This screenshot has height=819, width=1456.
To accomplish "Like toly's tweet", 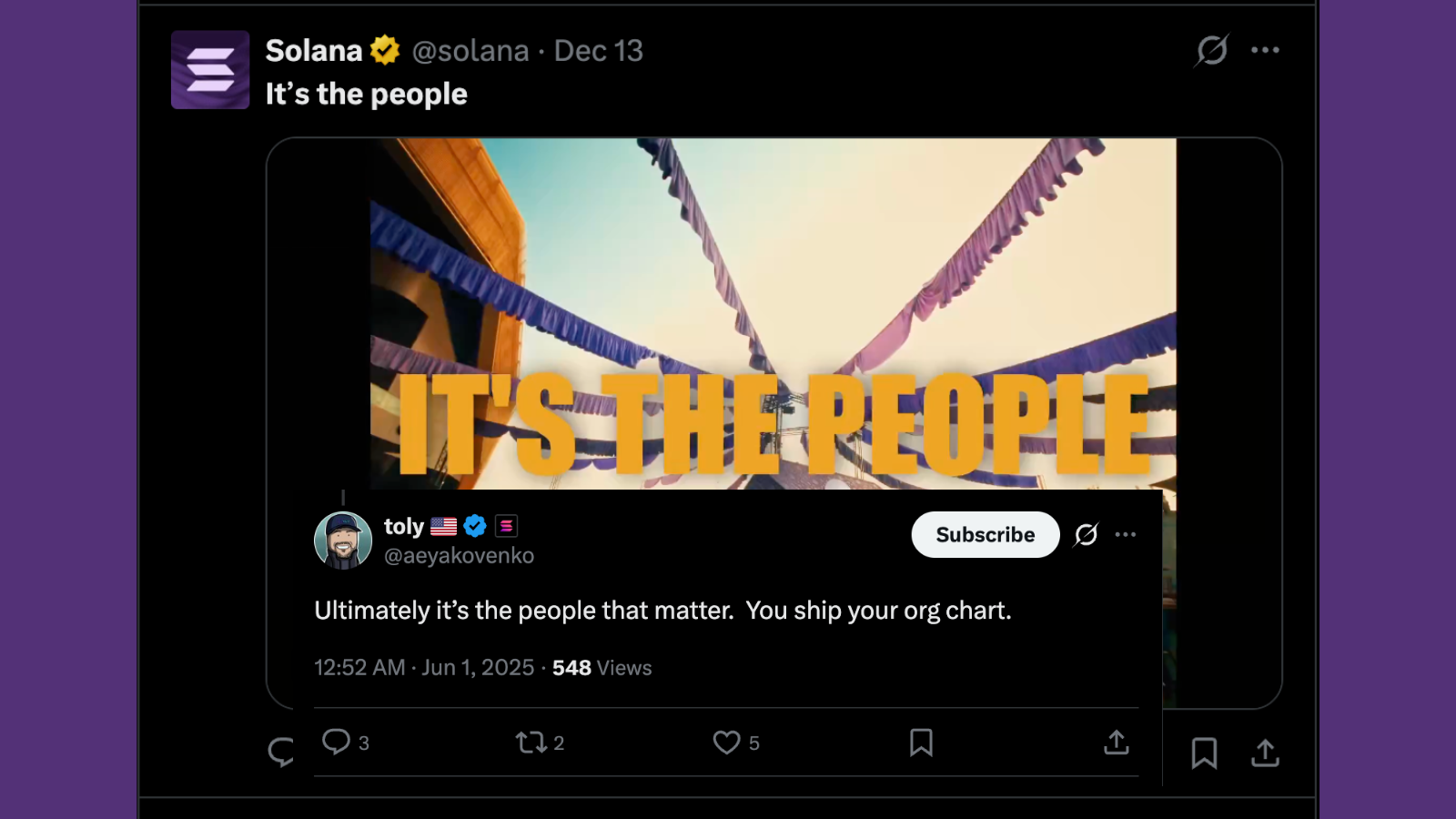I will point(725,743).
